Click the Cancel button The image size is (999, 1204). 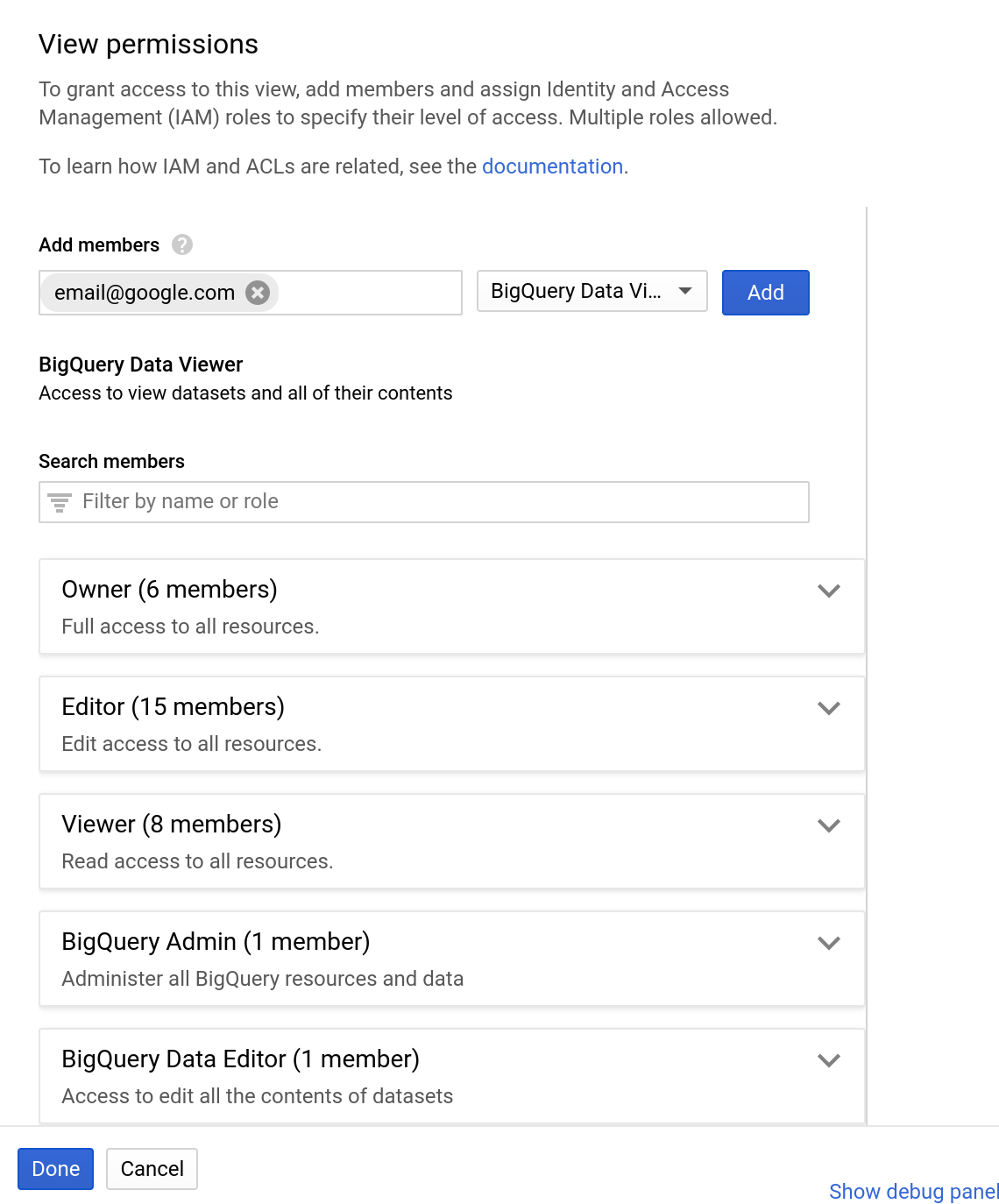pyautogui.click(x=152, y=1169)
